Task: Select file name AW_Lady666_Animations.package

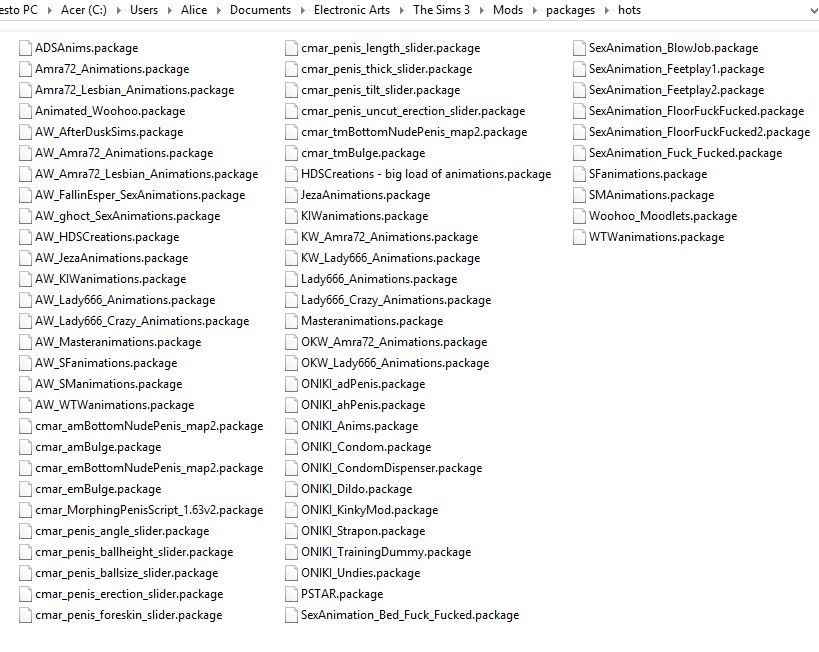Action: click(x=125, y=300)
